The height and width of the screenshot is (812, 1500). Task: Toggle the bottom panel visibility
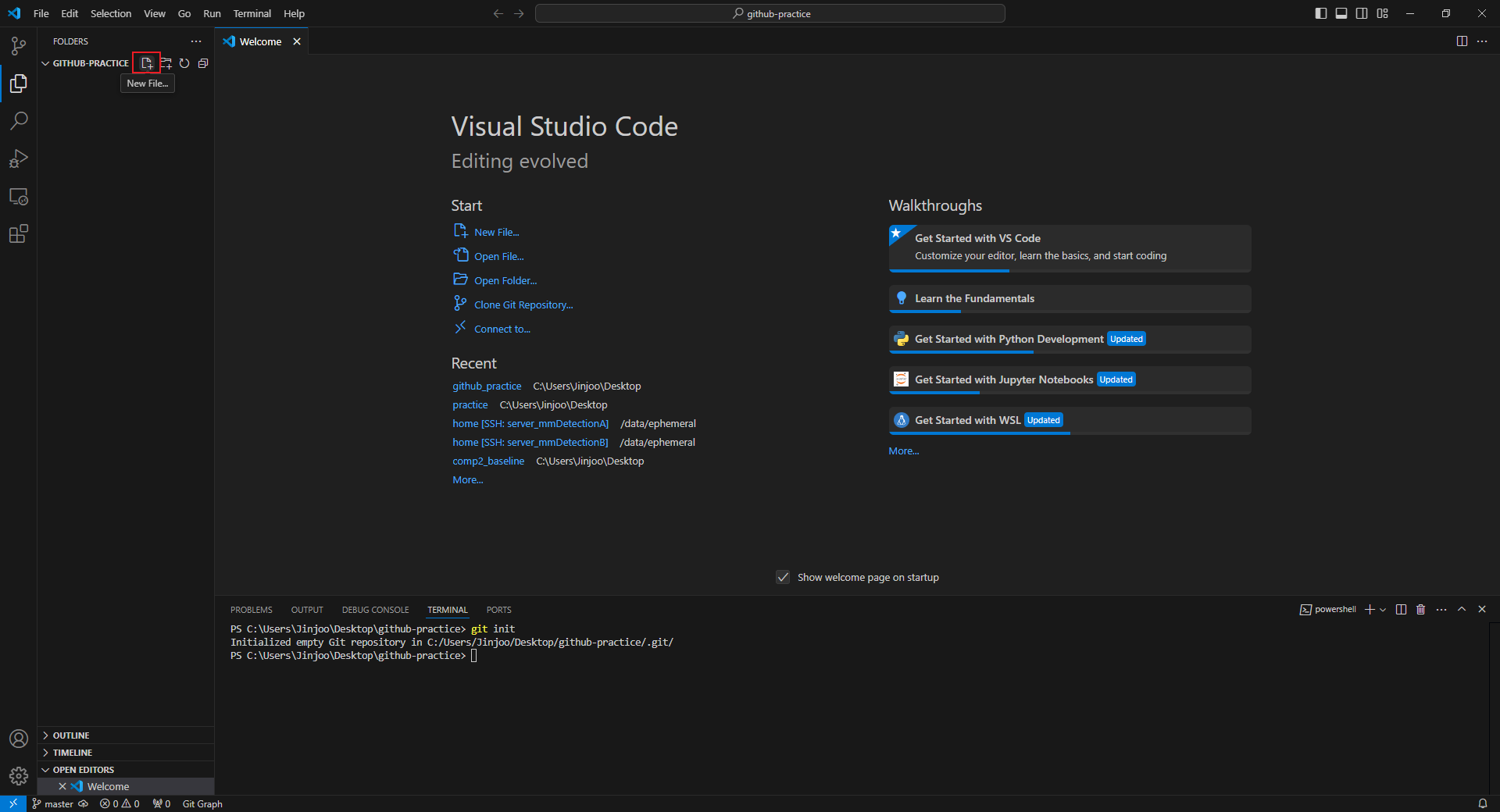click(1341, 13)
